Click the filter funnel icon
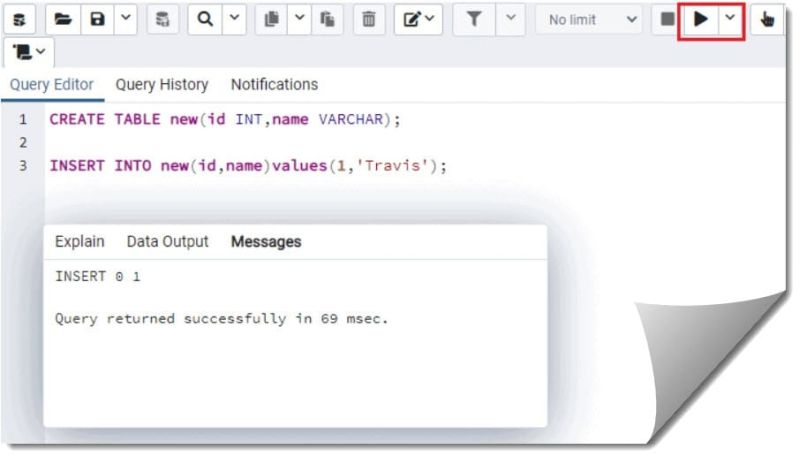The height and width of the screenshot is (457, 799). tap(474, 20)
